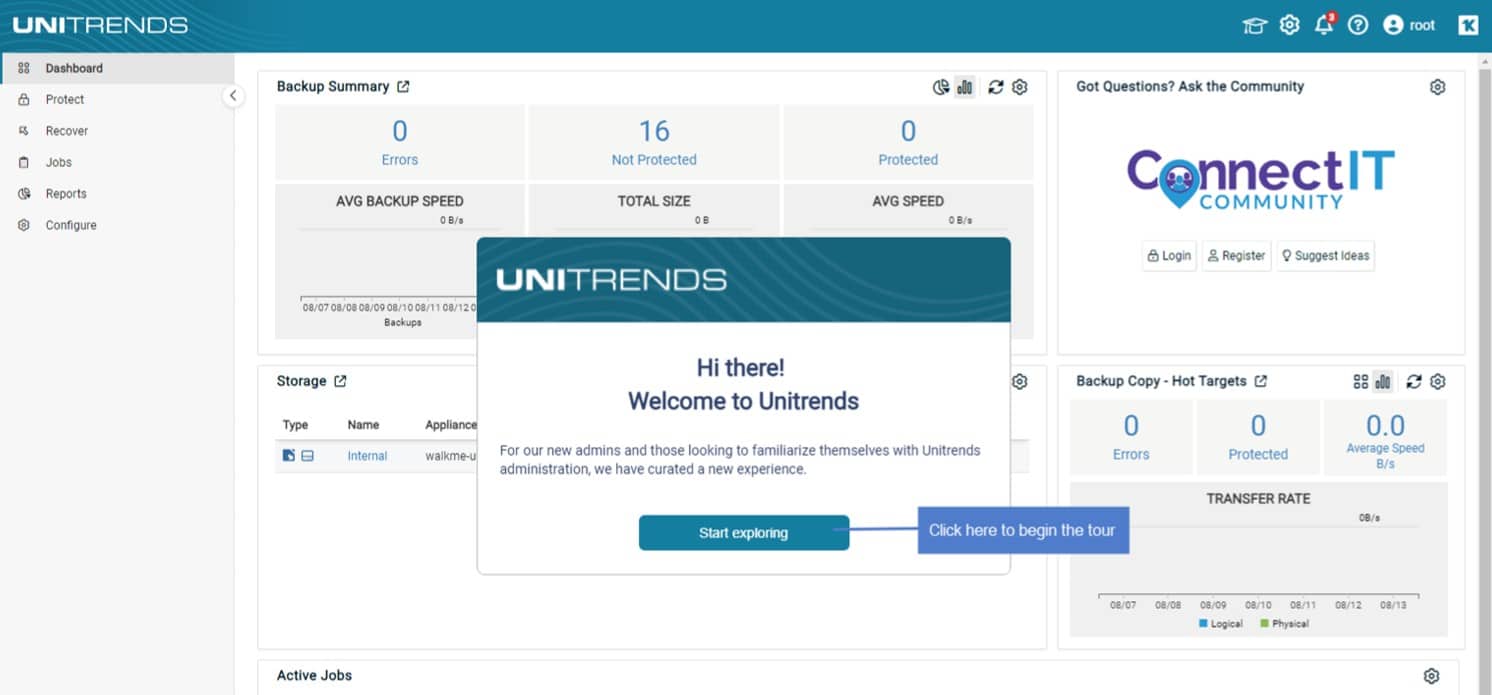
Task: Click the disk icon in Internal row
Action: point(308,456)
